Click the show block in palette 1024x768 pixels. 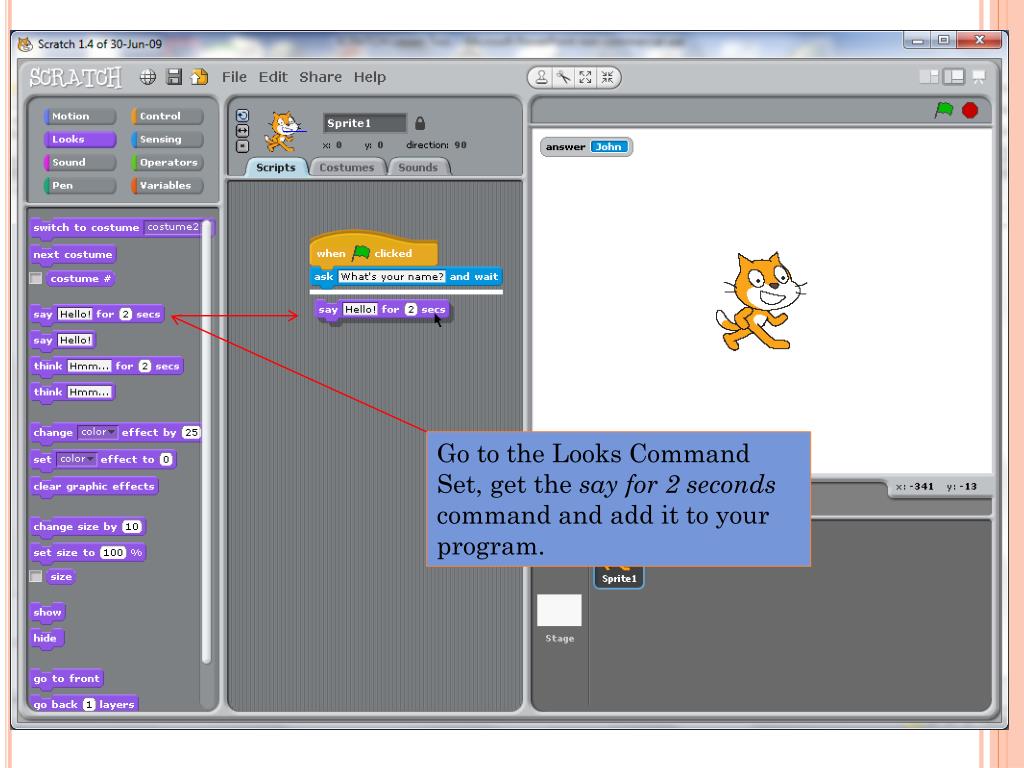(x=48, y=613)
